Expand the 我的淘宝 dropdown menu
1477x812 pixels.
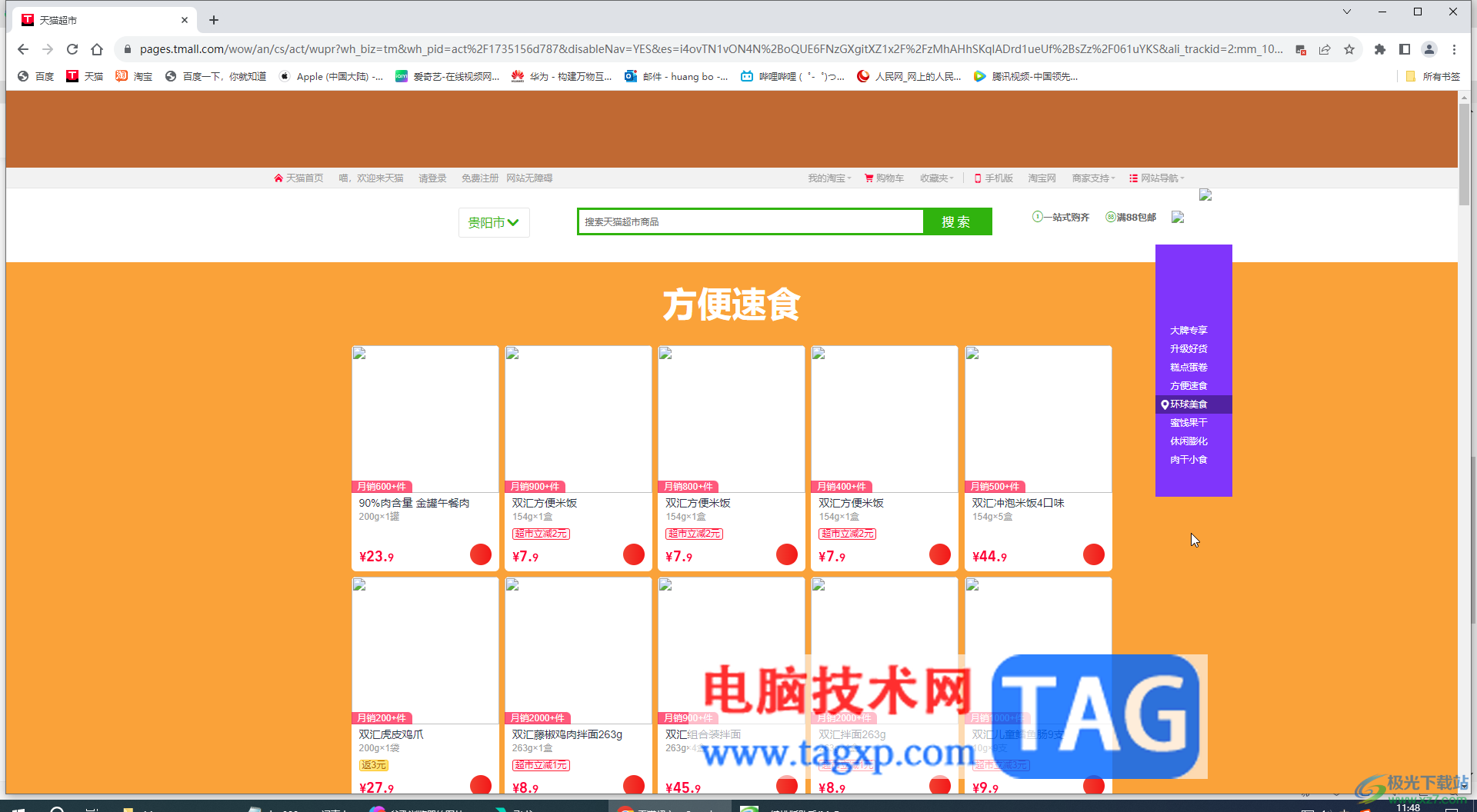click(829, 178)
